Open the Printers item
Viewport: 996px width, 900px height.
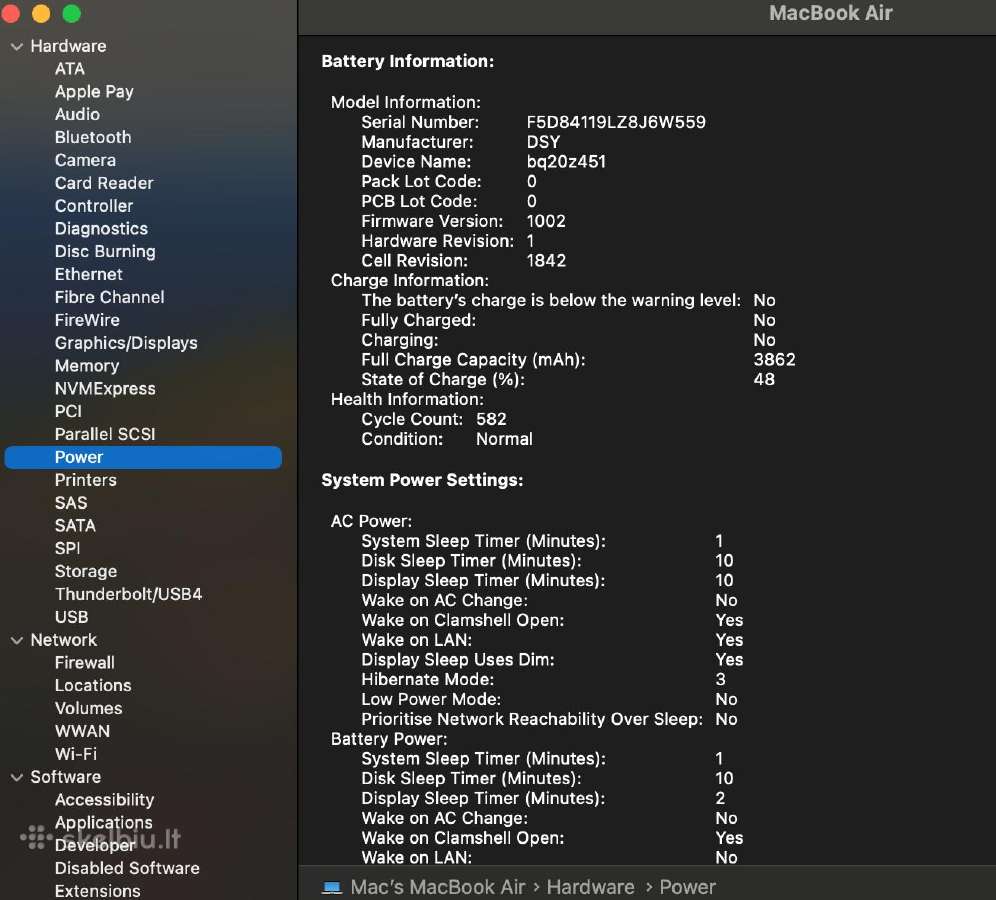pos(86,480)
